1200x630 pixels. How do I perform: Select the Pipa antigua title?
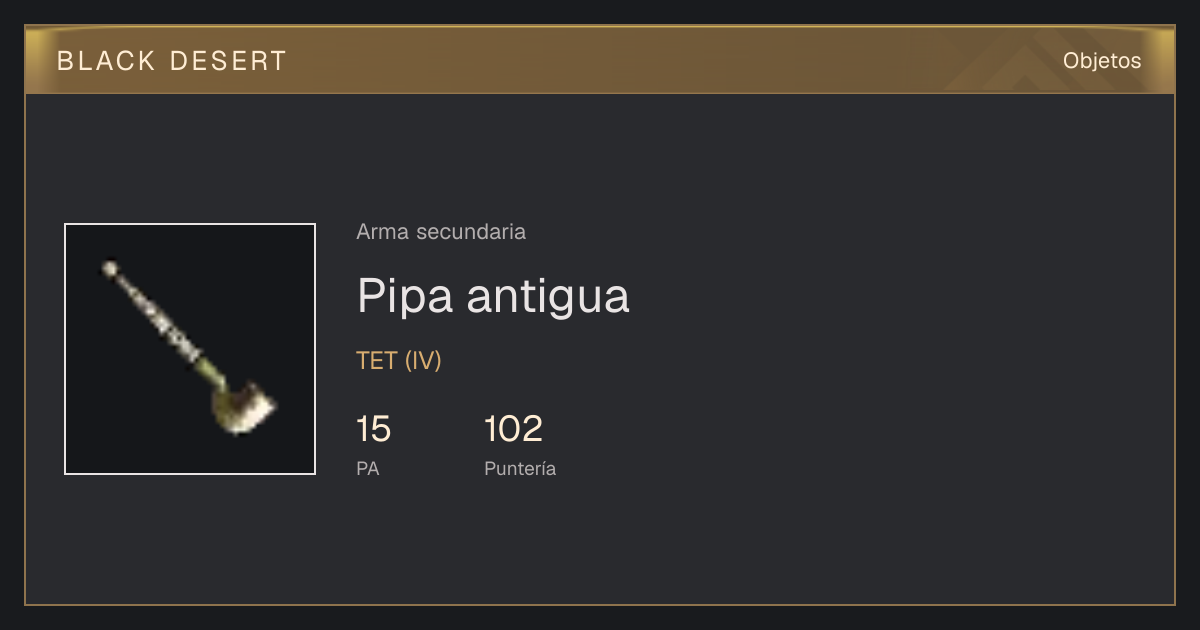coord(493,296)
